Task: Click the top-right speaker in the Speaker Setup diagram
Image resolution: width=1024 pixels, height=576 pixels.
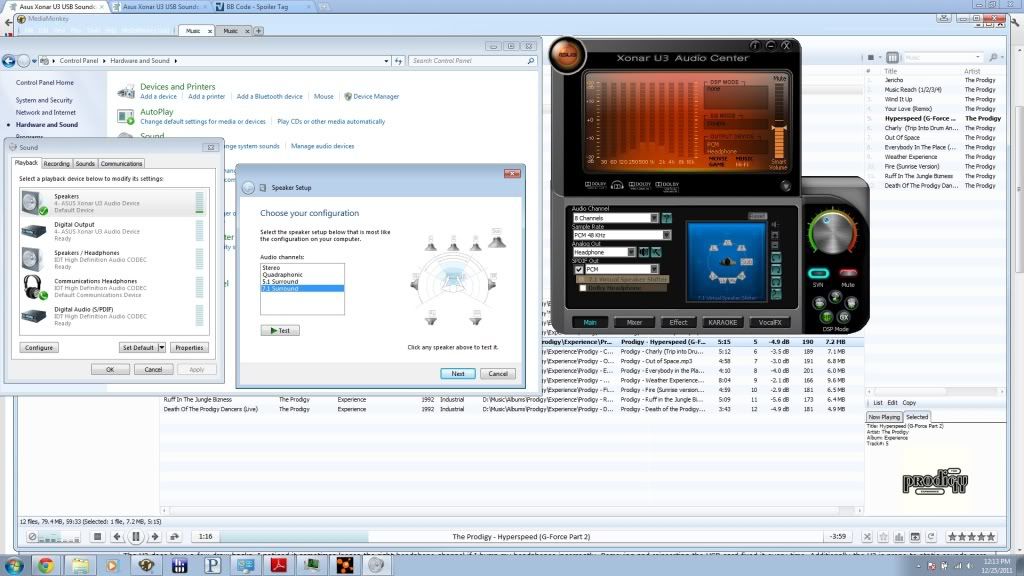Action: click(497, 239)
